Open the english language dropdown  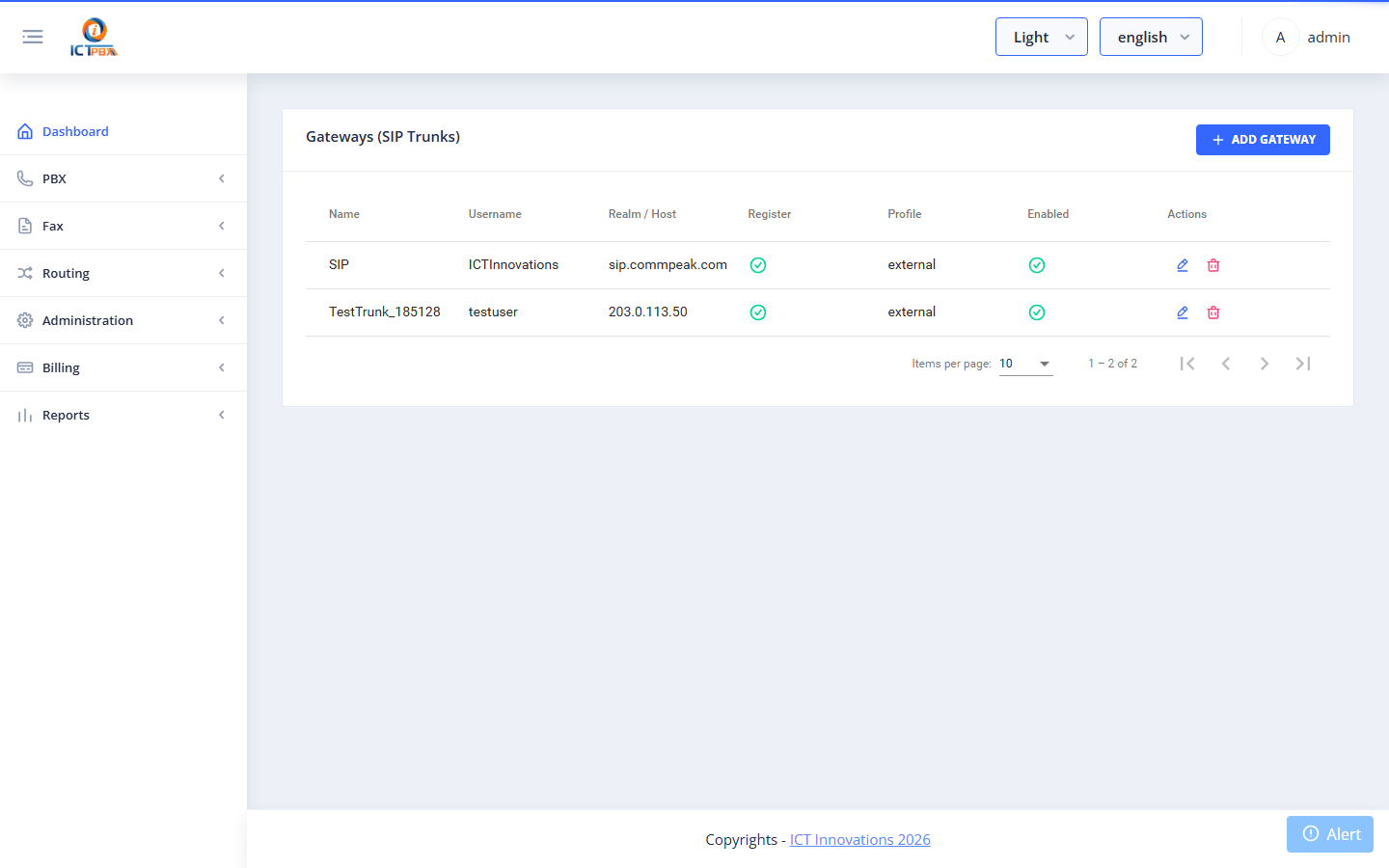click(1151, 37)
